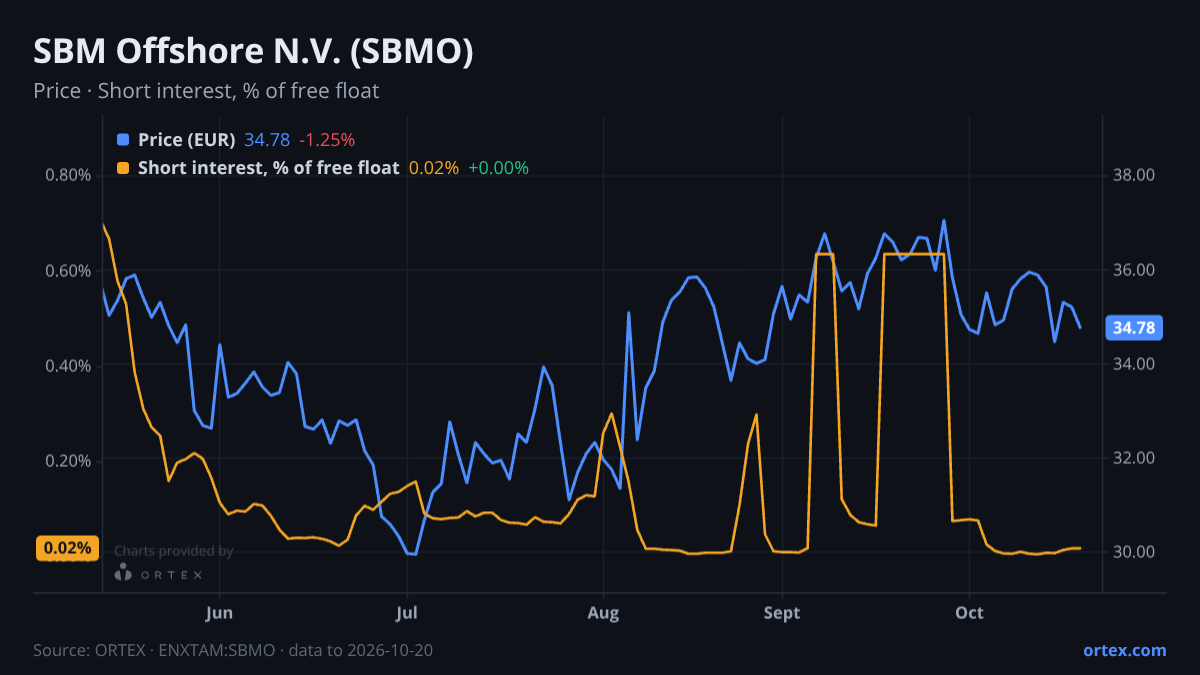The height and width of the screenshot is (675, 1200).
Task: Click the orange 0.02% axis badge
Action: 68,548
